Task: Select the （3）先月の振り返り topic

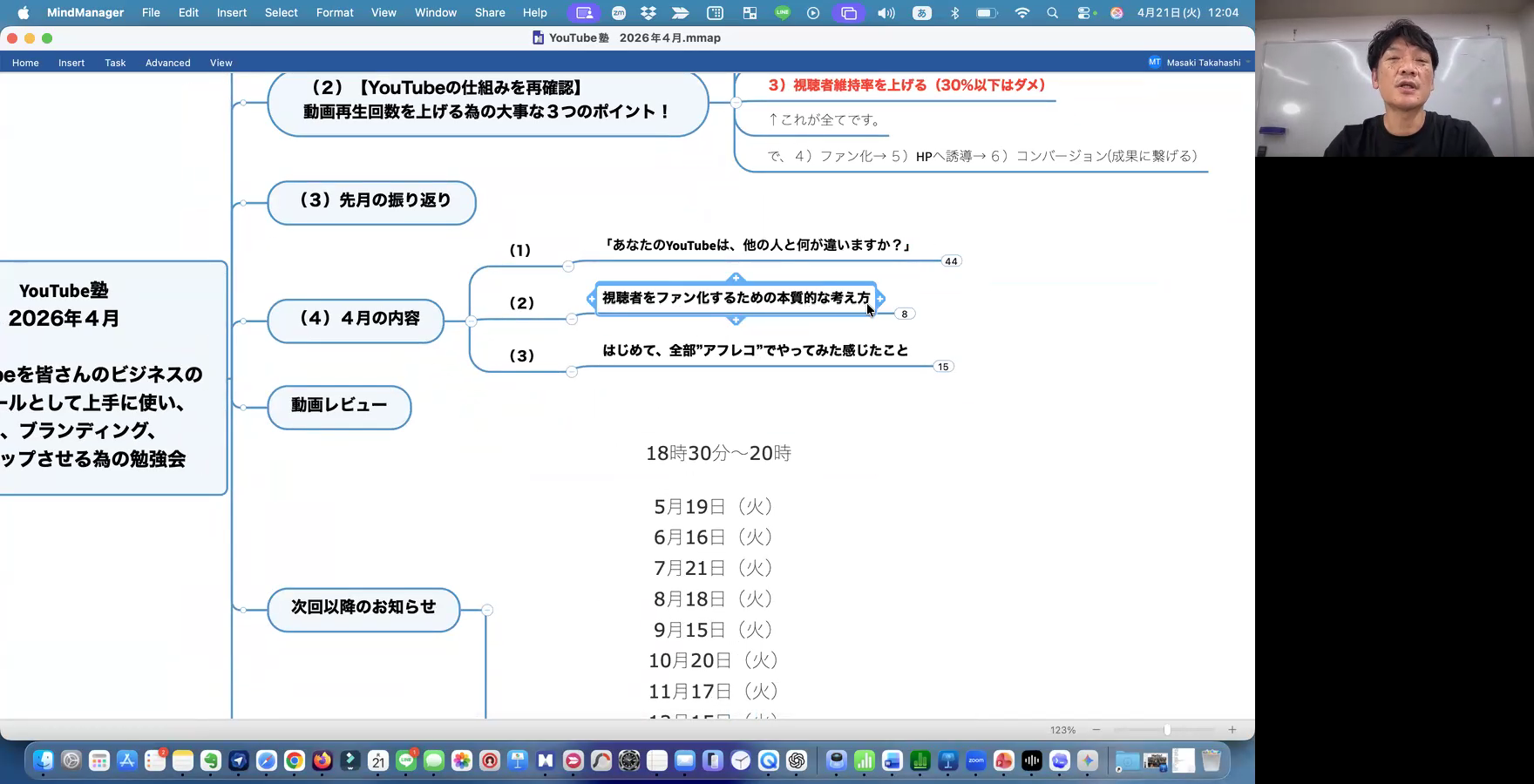Action: pos(372,202)
